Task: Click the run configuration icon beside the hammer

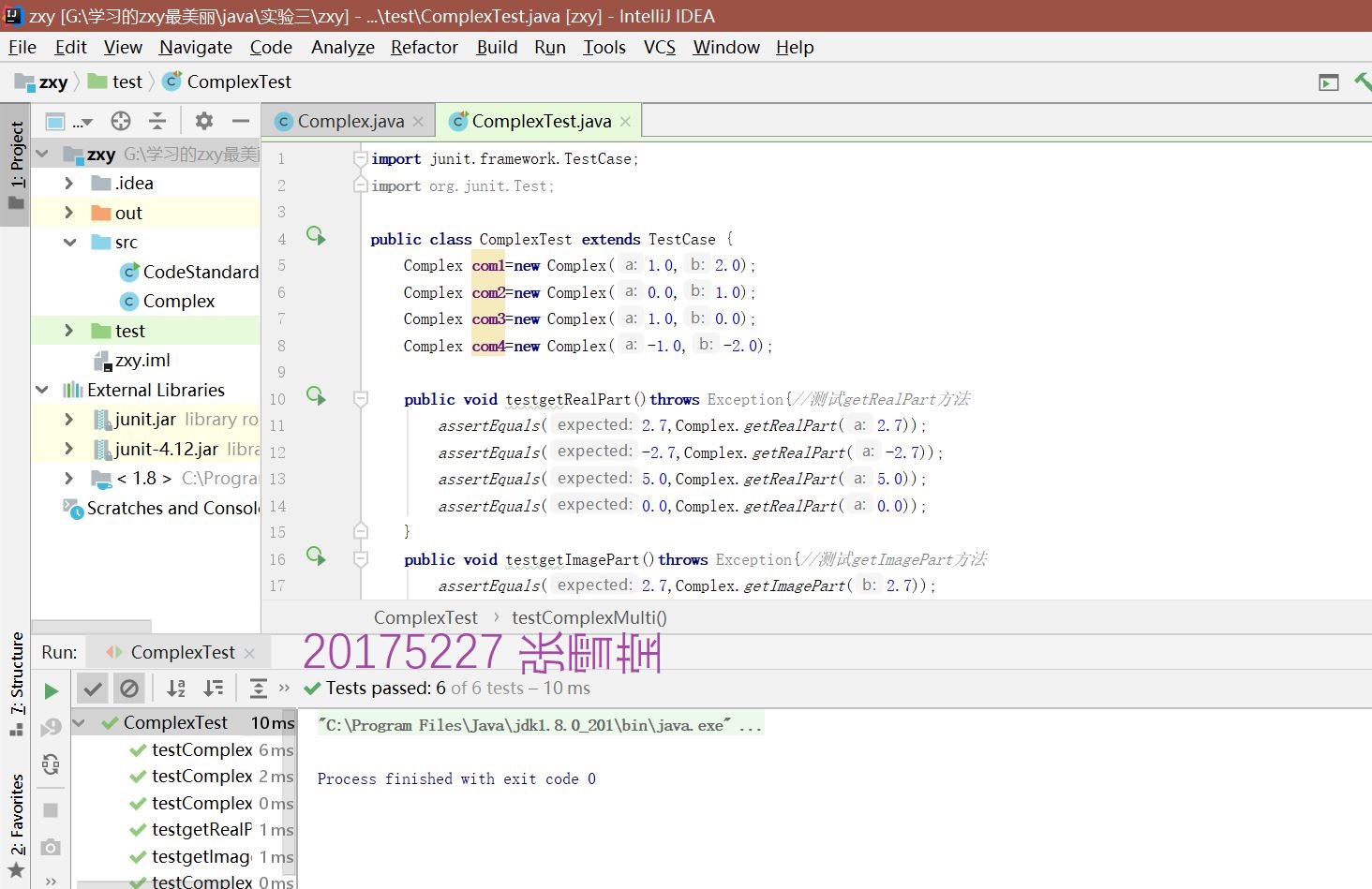Action: pos(1329,82)
